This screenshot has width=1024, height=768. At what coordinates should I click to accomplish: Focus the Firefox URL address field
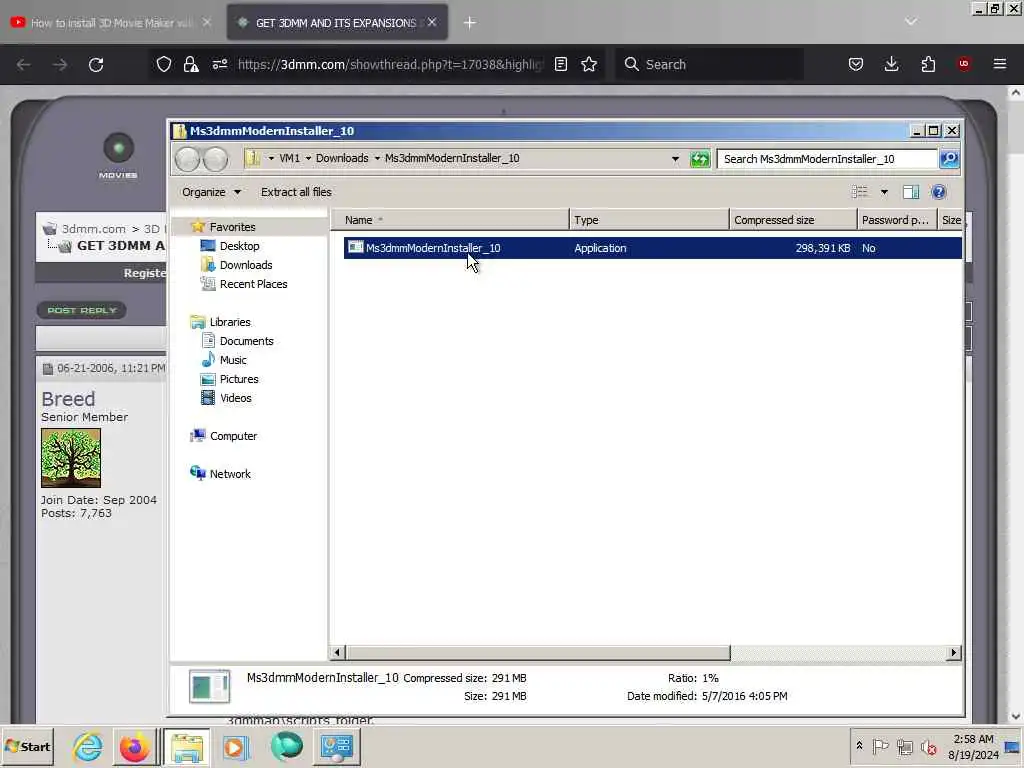pos(389,64)
